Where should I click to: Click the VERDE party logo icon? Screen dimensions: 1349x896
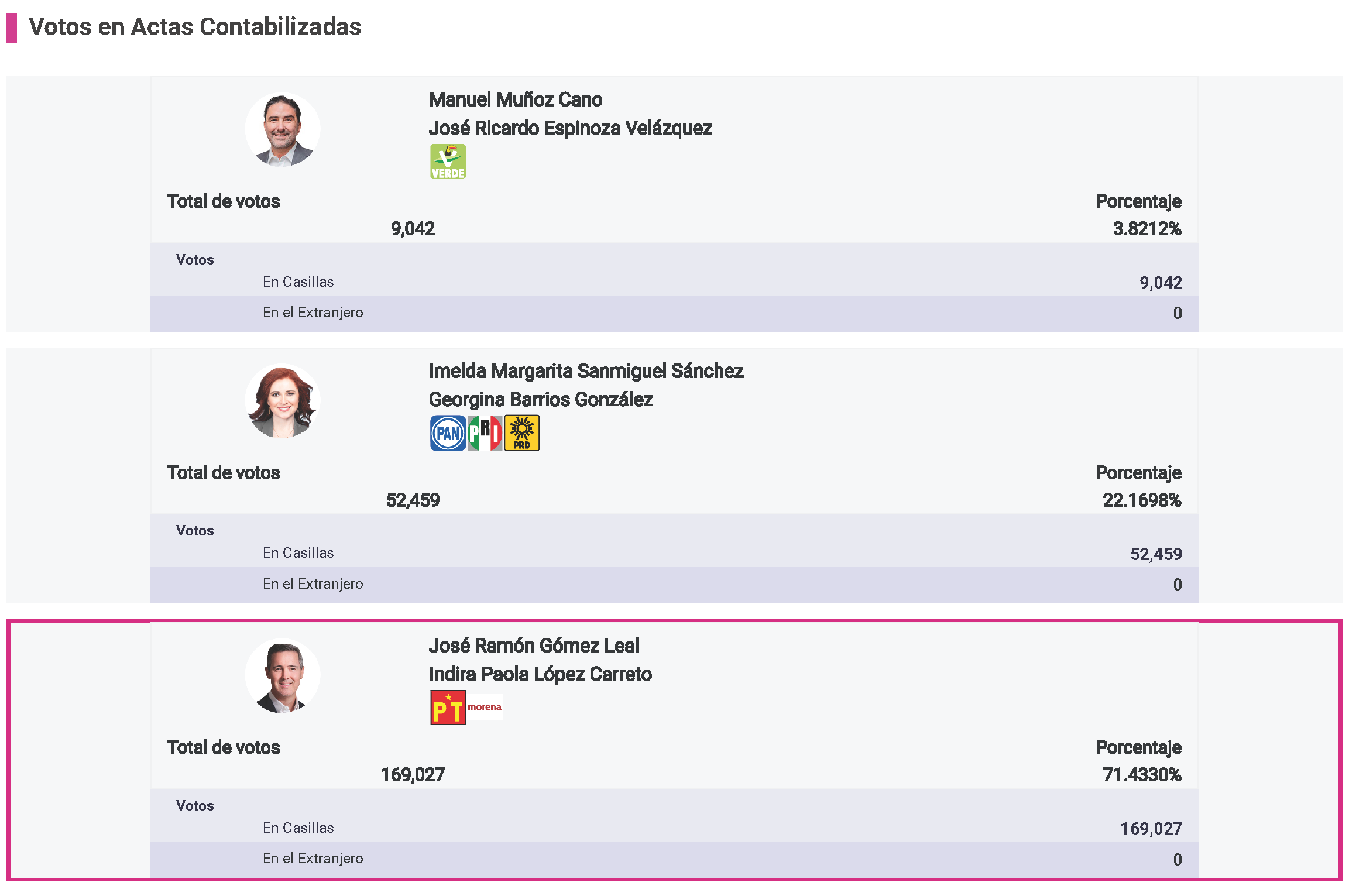pos(448,162)
